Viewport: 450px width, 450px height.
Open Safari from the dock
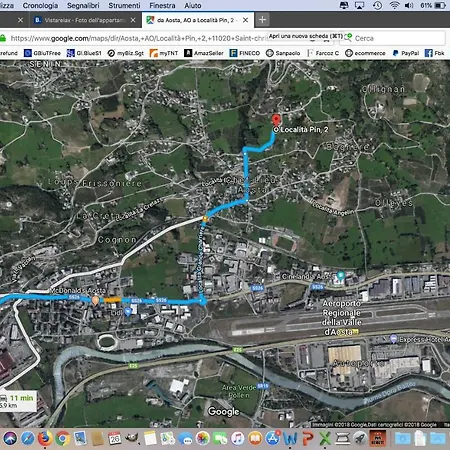pos(28,438)
